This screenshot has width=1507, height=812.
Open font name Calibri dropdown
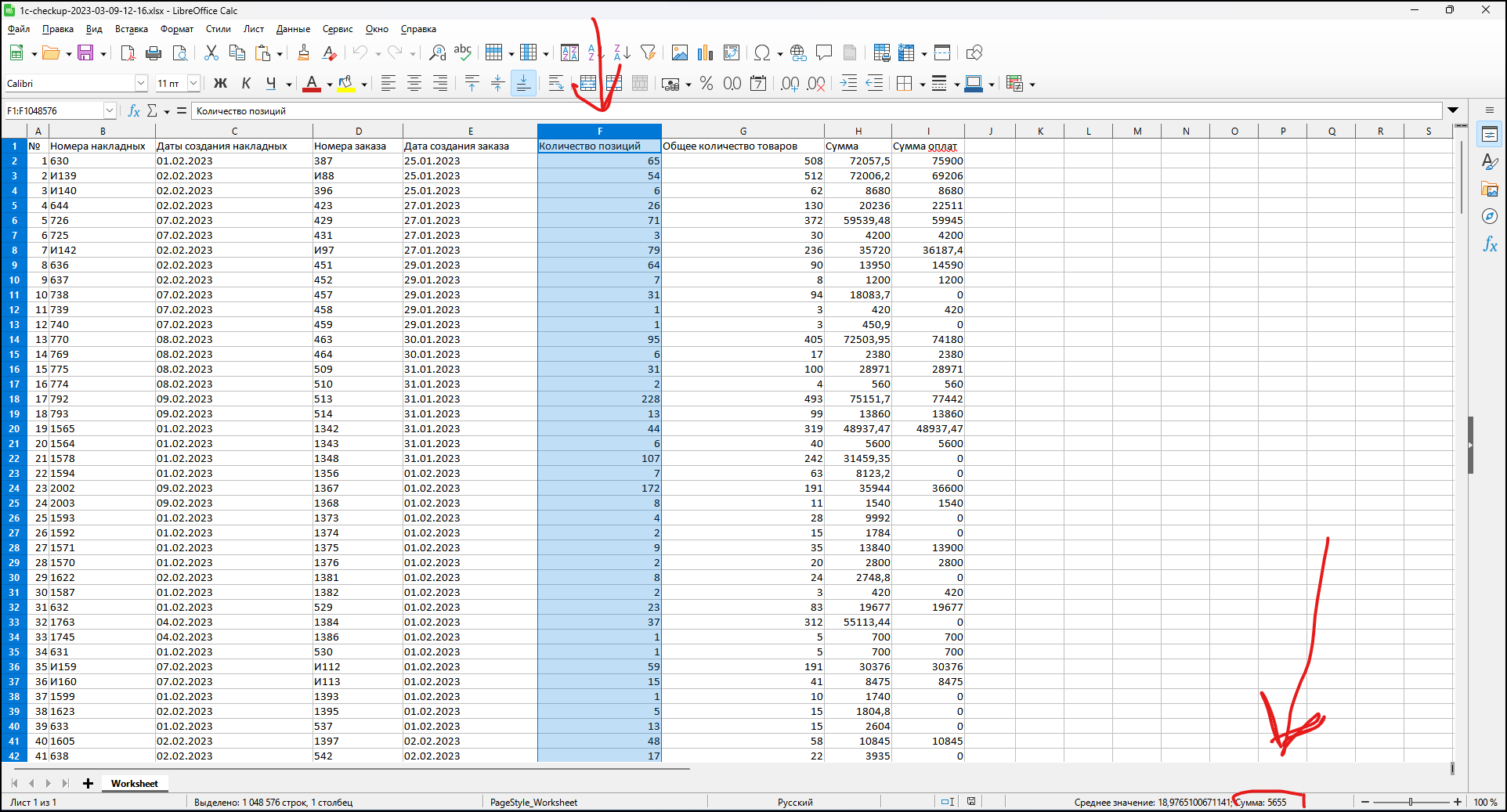[141, 84]
